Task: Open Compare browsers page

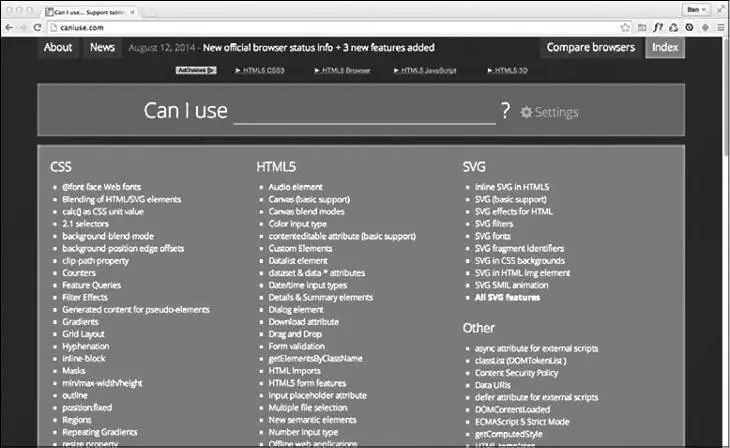Action: (590, 48)
